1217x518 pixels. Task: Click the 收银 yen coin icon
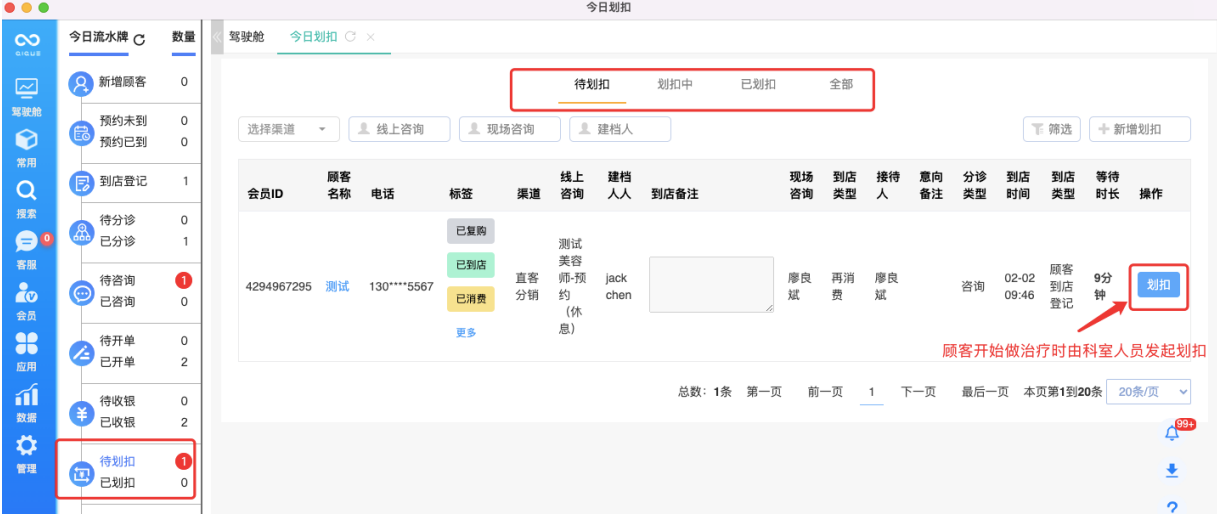pyautogui.click(x=81, y=412)
